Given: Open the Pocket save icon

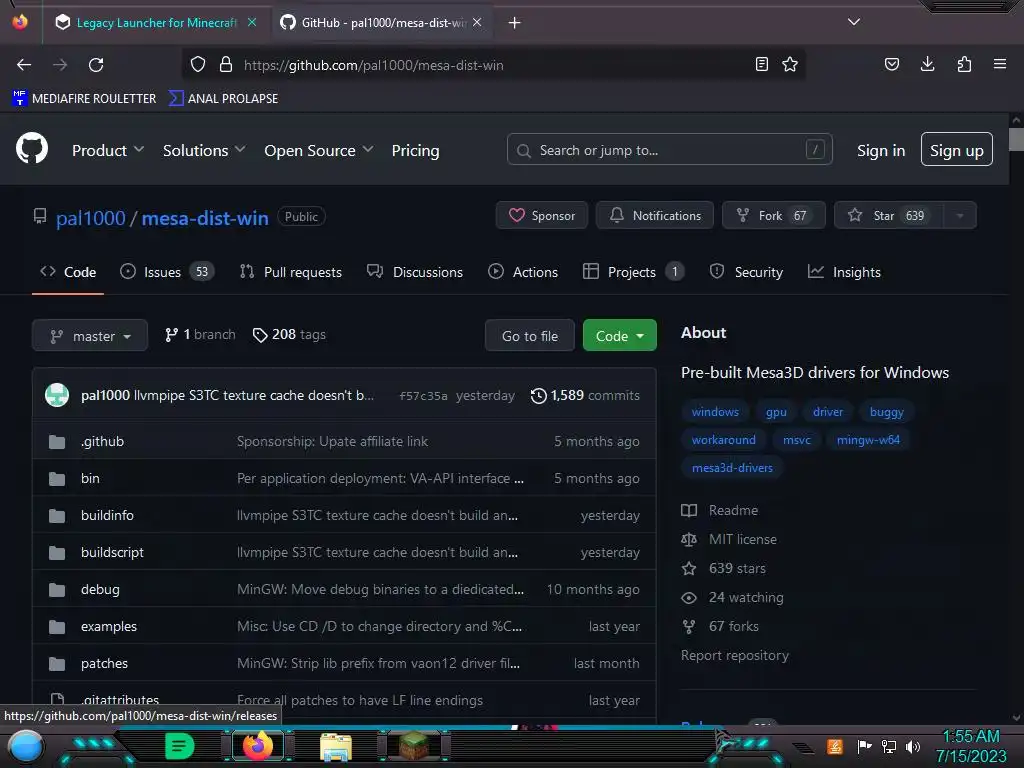Looking at the screenshot, I should point(892,65).
